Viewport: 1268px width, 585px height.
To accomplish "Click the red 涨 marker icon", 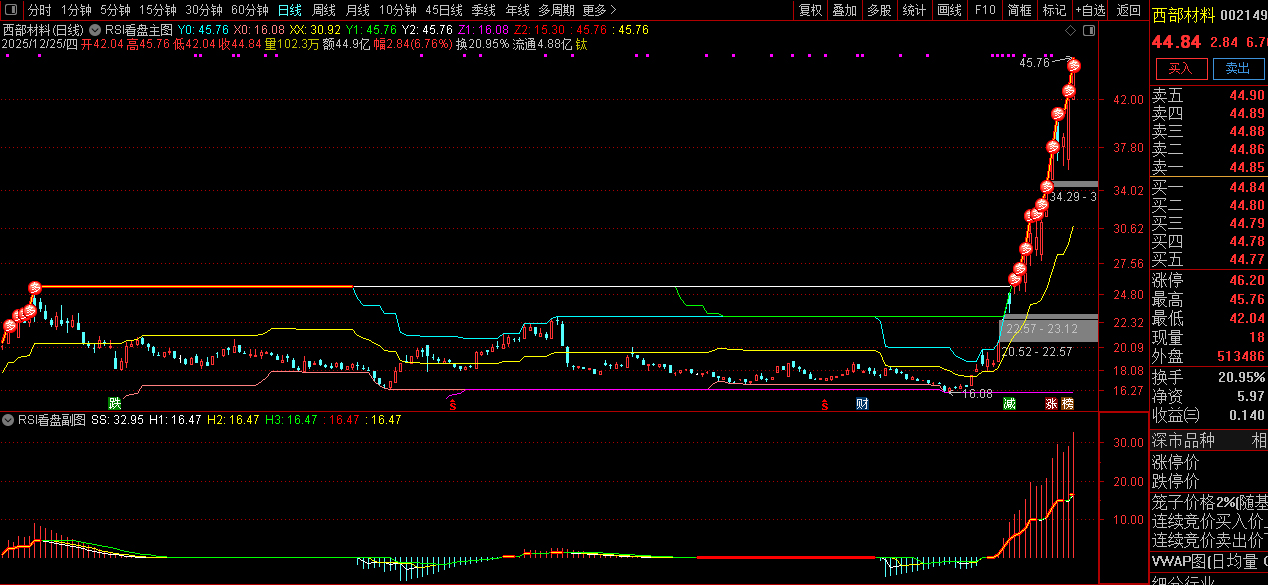I will [x=1051, y=404].
